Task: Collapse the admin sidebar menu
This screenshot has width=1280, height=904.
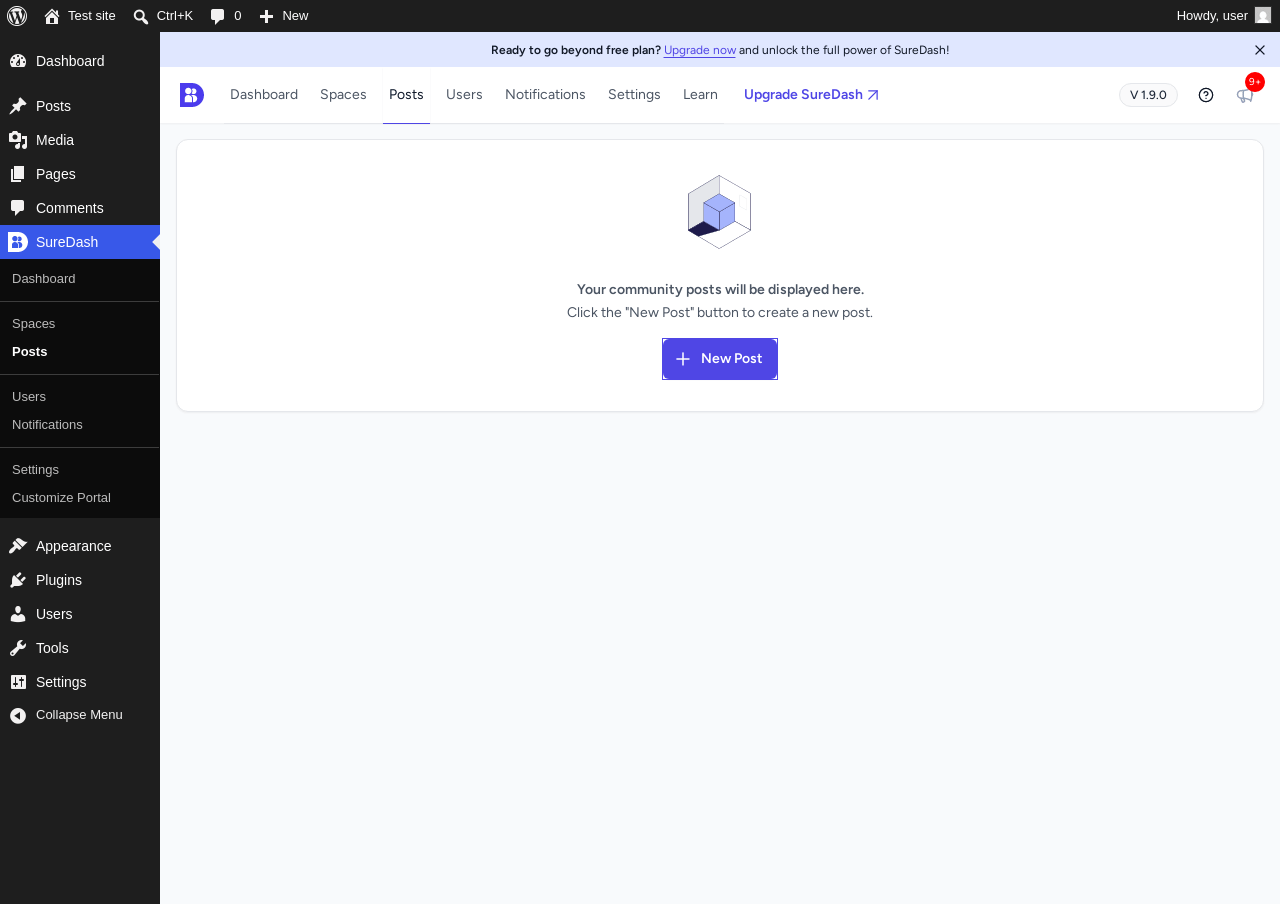Action: point(80,715)
